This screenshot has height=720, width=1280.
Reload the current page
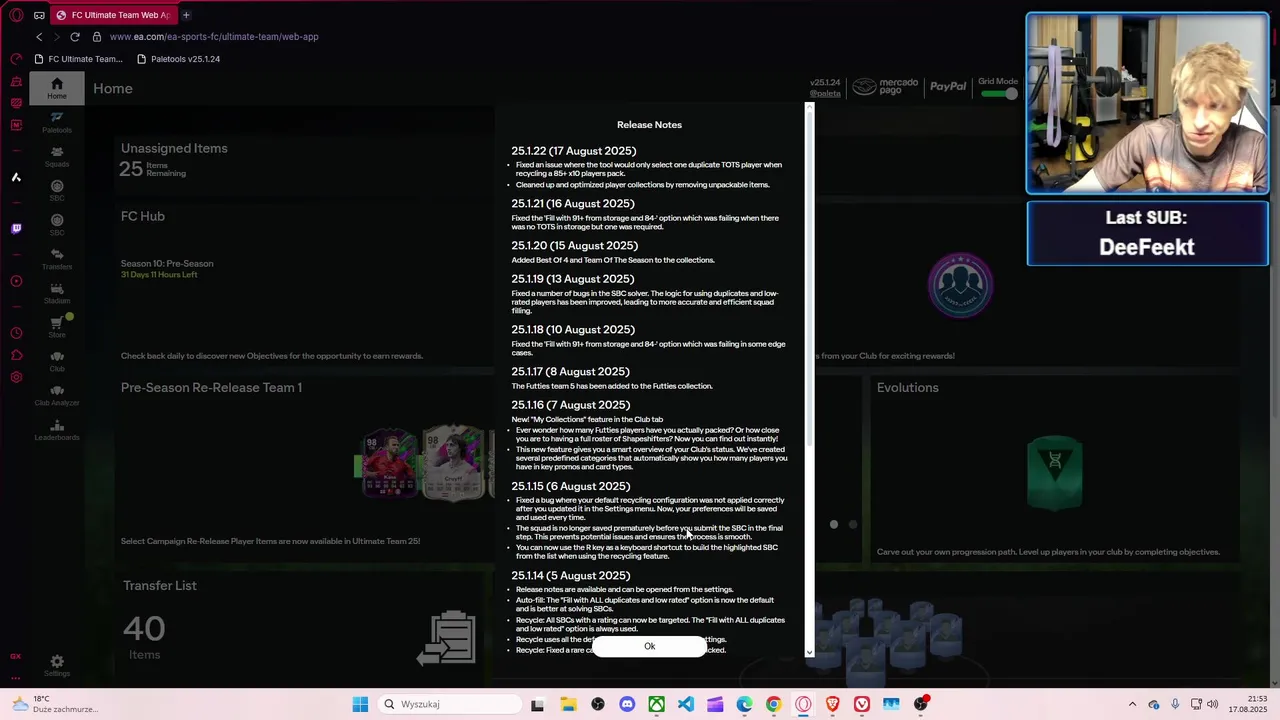(75, 37)
